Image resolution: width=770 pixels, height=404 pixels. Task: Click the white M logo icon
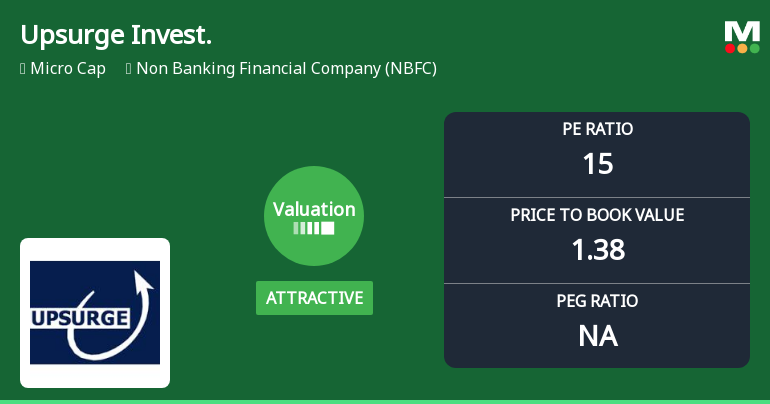pos(742,31)
